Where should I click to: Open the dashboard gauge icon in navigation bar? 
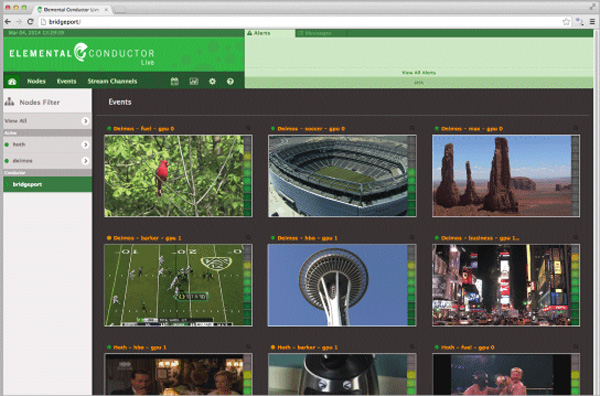coord(12,81)
